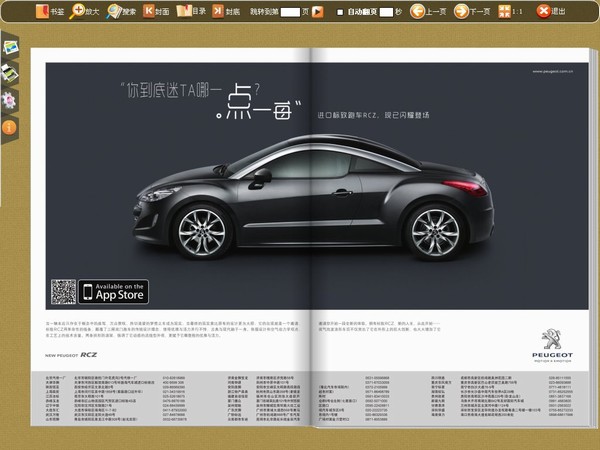Switch to 1:1 actual size view
Screen dimensions: 600x450
click(510, 11)
